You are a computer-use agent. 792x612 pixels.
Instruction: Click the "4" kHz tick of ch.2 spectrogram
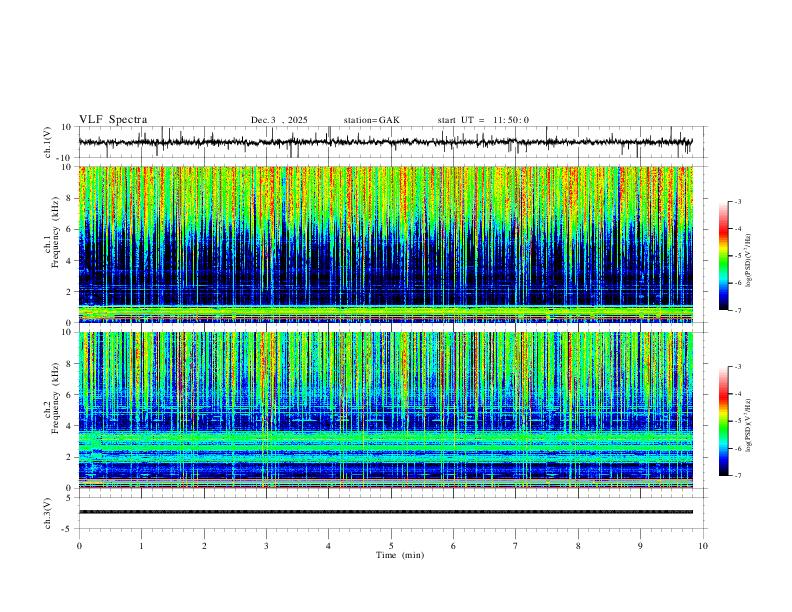click(69, 426)
